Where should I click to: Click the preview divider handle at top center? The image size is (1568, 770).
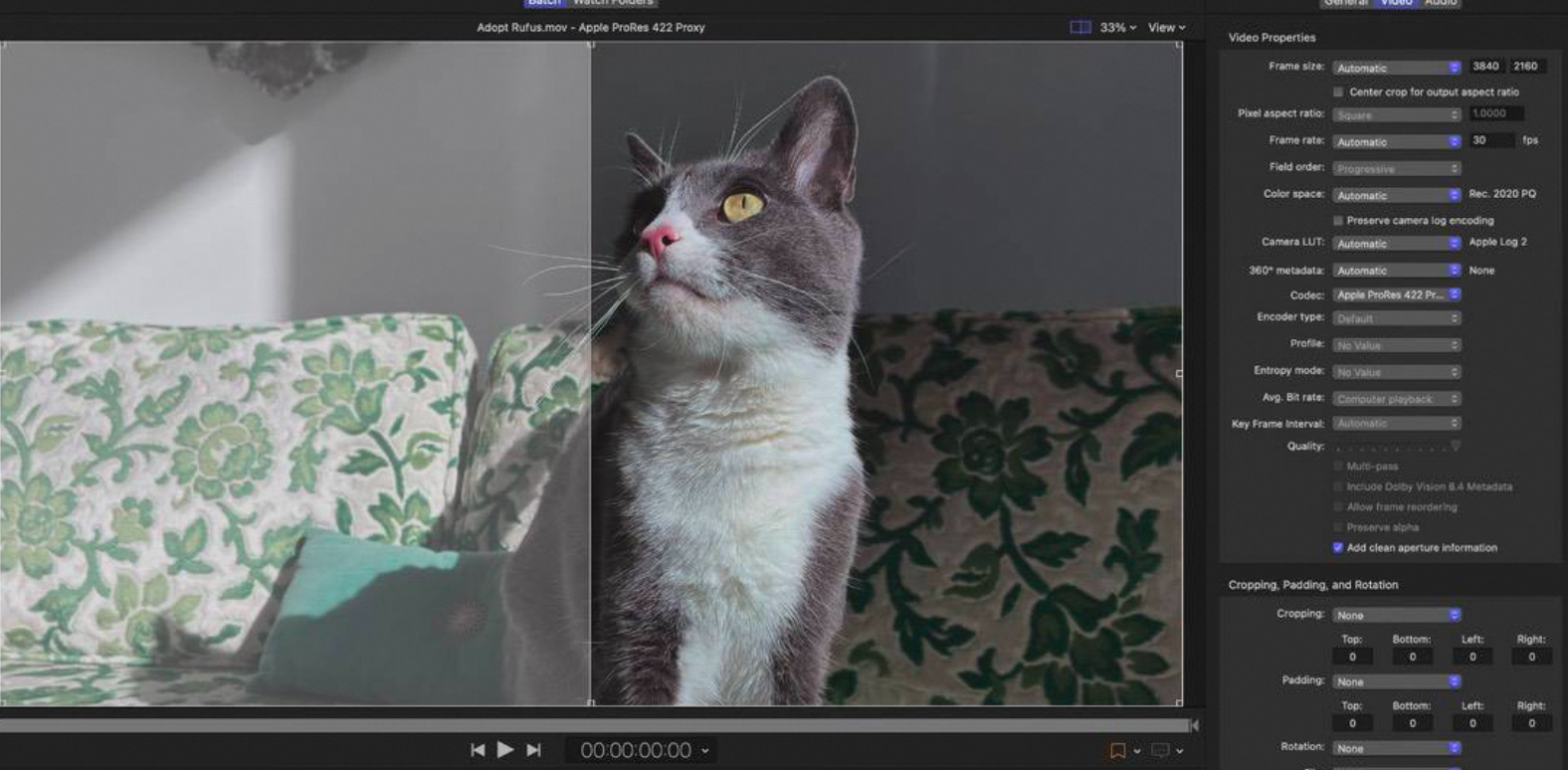point(591,45)
